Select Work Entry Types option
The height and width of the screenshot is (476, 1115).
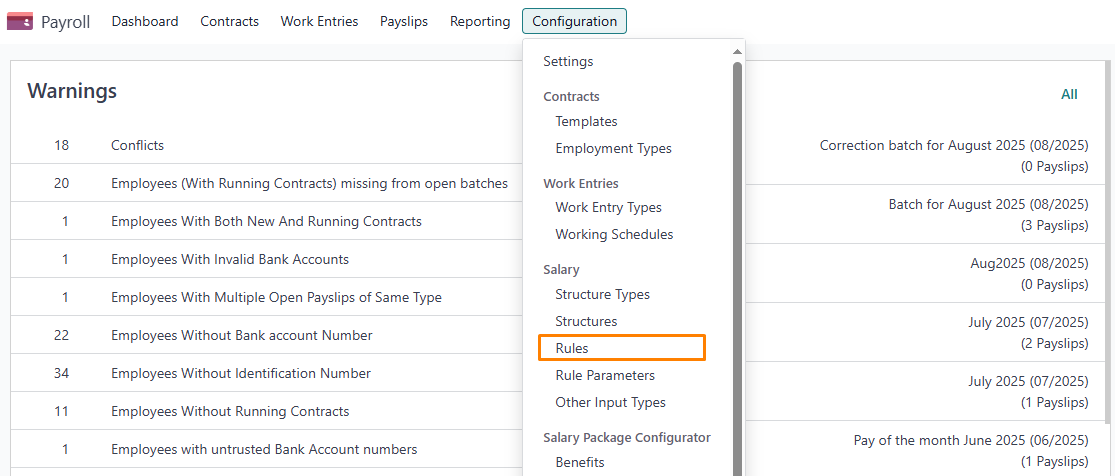pos(609,208)
